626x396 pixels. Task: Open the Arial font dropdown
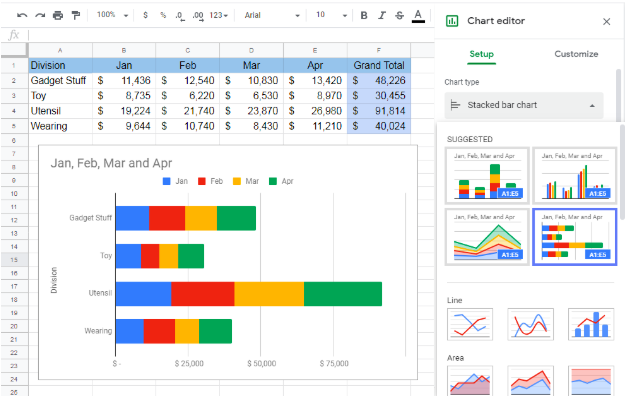point(272,15)
